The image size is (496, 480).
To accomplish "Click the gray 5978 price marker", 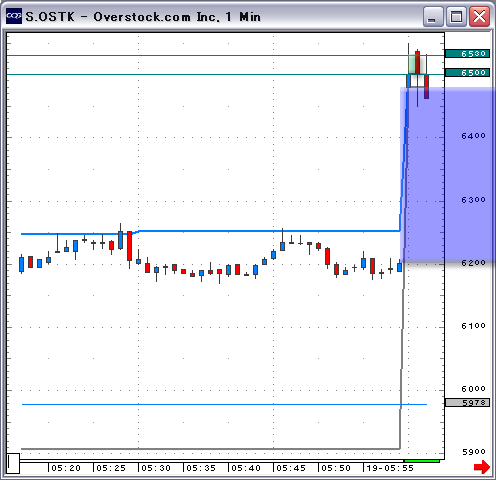I will click(467, 403).
